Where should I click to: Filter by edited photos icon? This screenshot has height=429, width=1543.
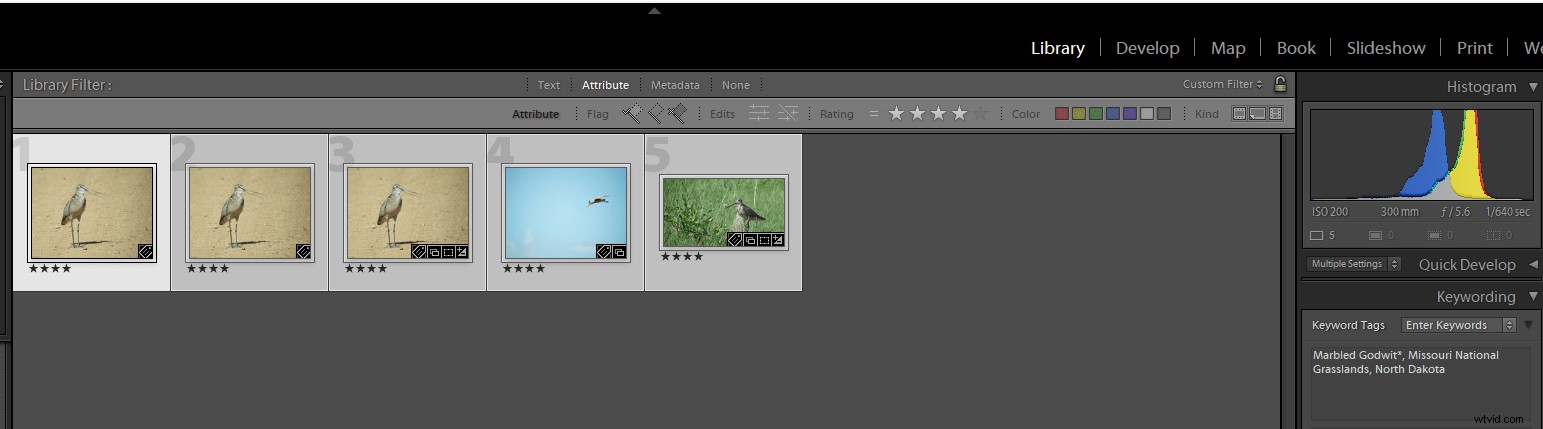tap(760, 114)
